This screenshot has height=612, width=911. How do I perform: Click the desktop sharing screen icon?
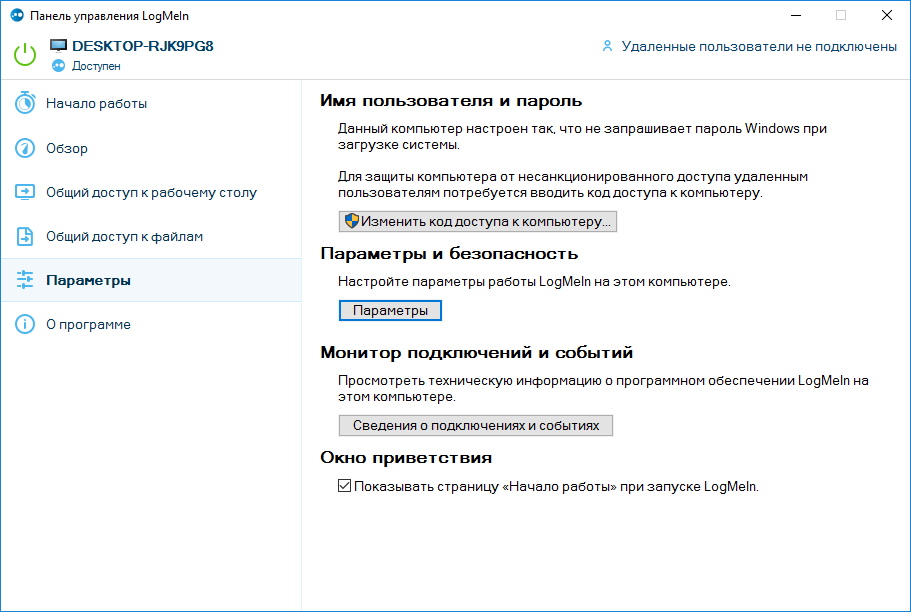click(x=25, y=192)
